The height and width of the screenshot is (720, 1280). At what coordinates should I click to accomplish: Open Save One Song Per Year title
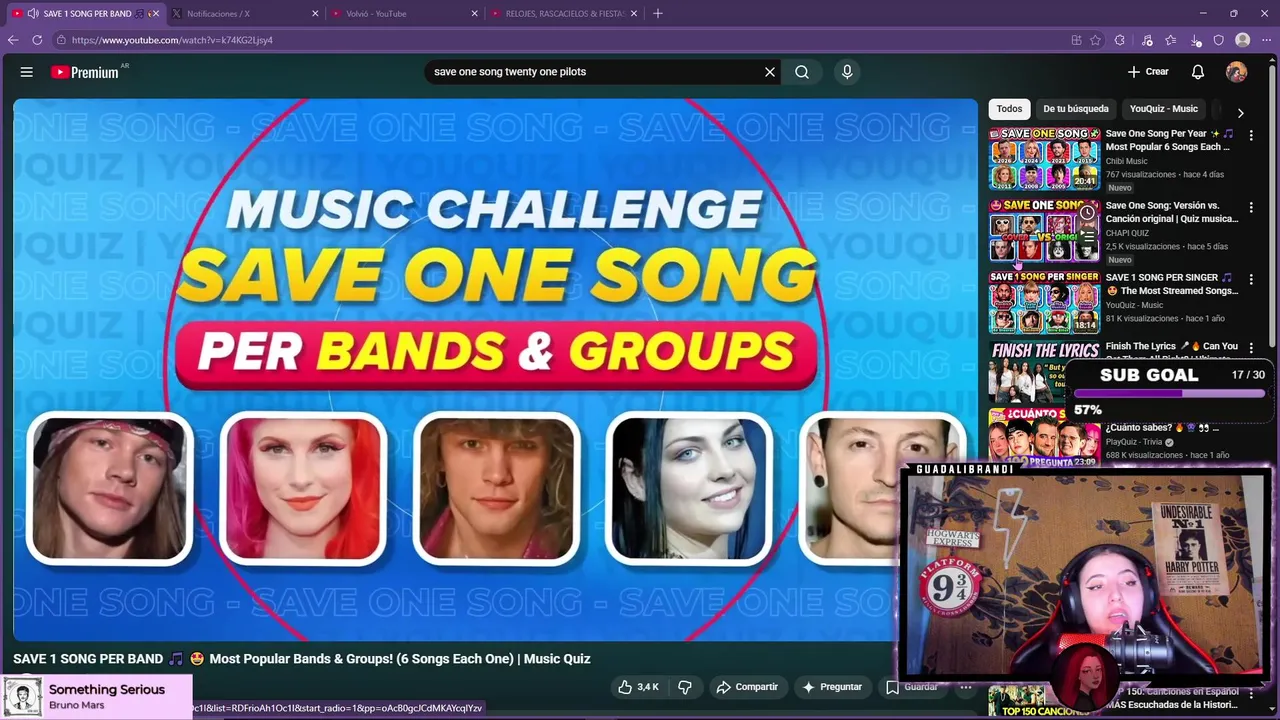click(1169, 140)
